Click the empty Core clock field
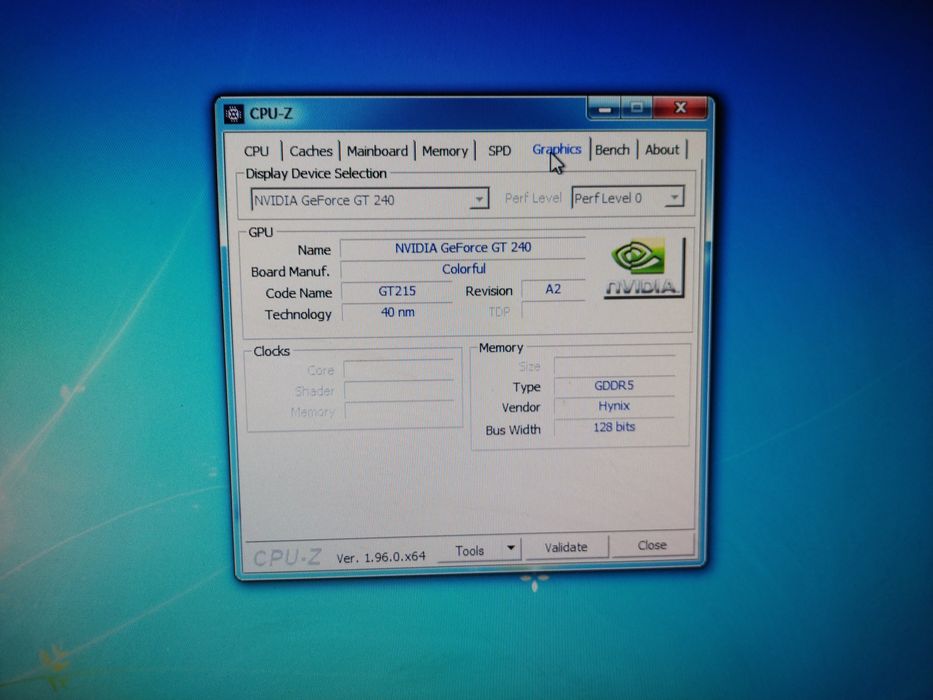Viewport: 933px width, 700px height. [399, 370]
